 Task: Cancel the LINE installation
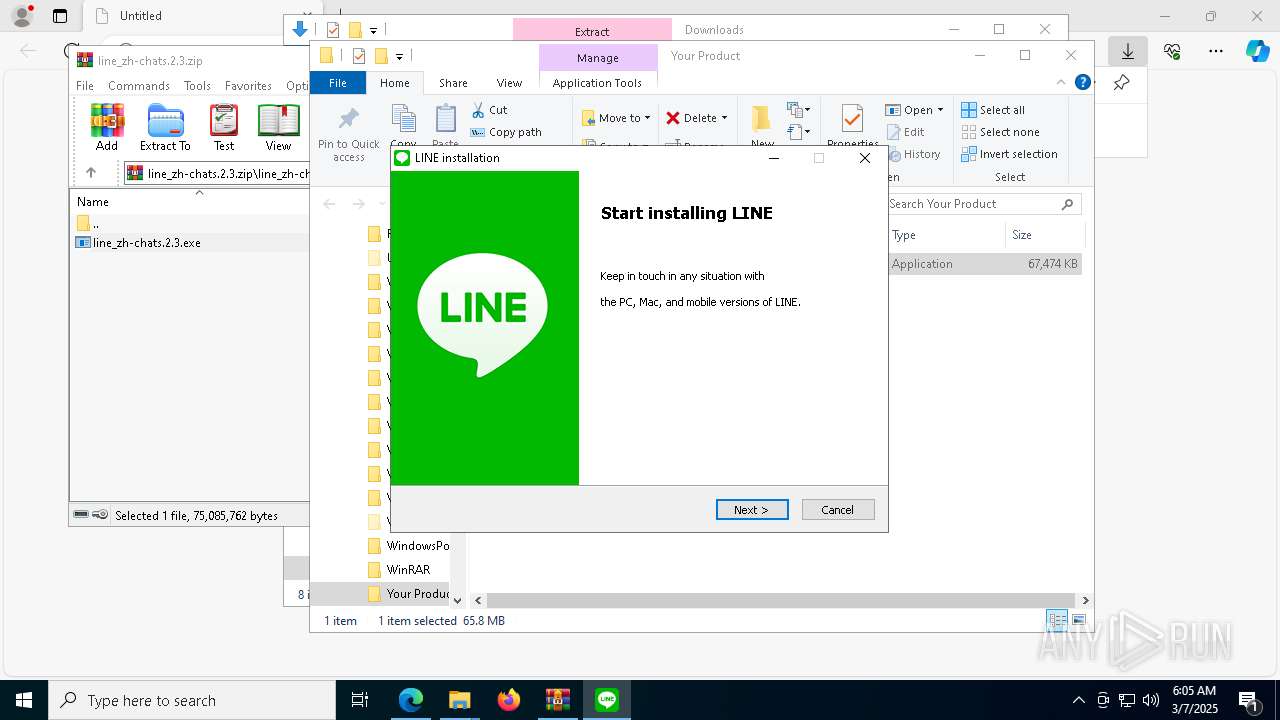(x=838, y=510)
